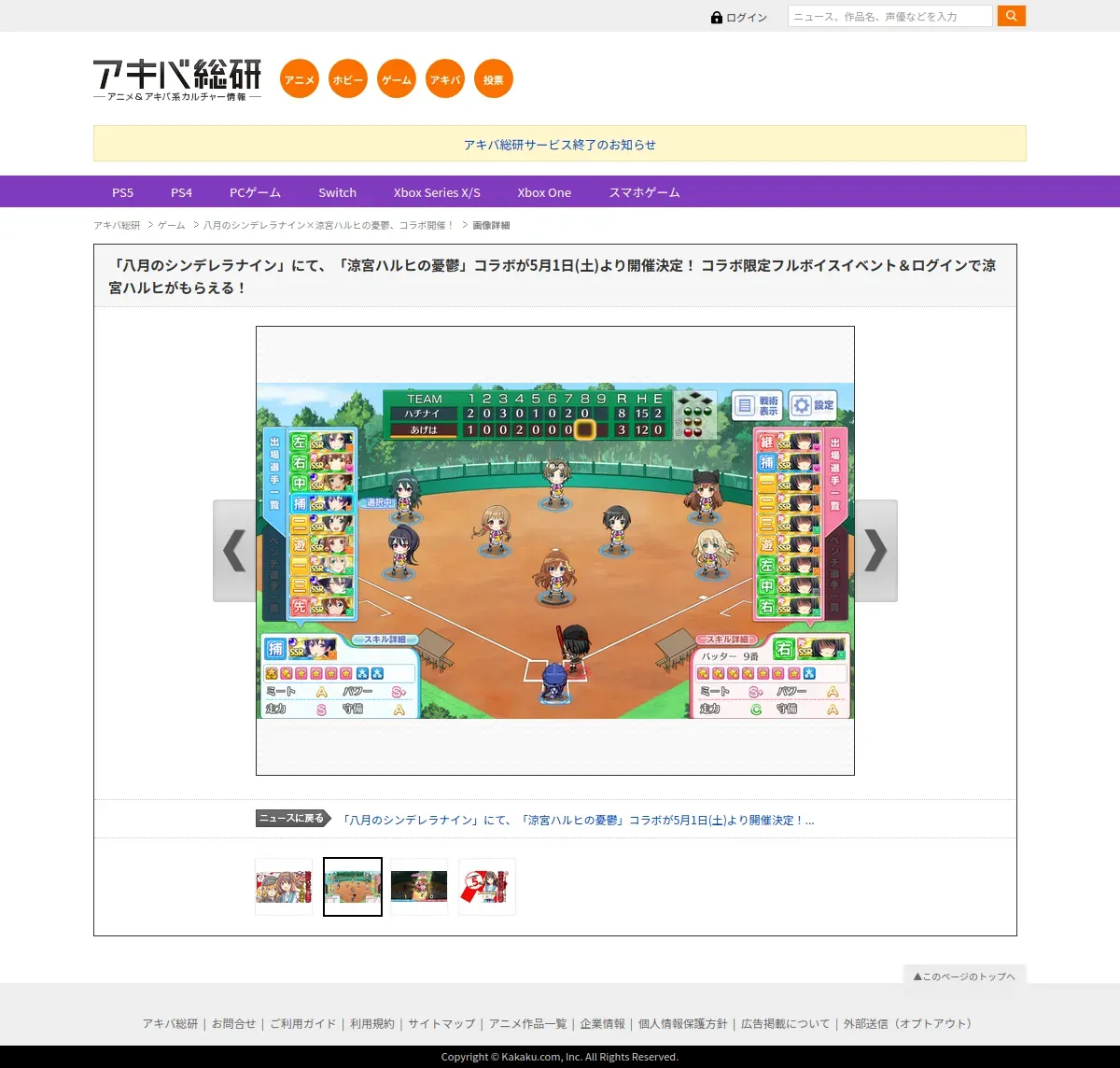The image size is (1120, 1068).
Task: Open the 投票 category circle
Action: [x=494, y=79]
